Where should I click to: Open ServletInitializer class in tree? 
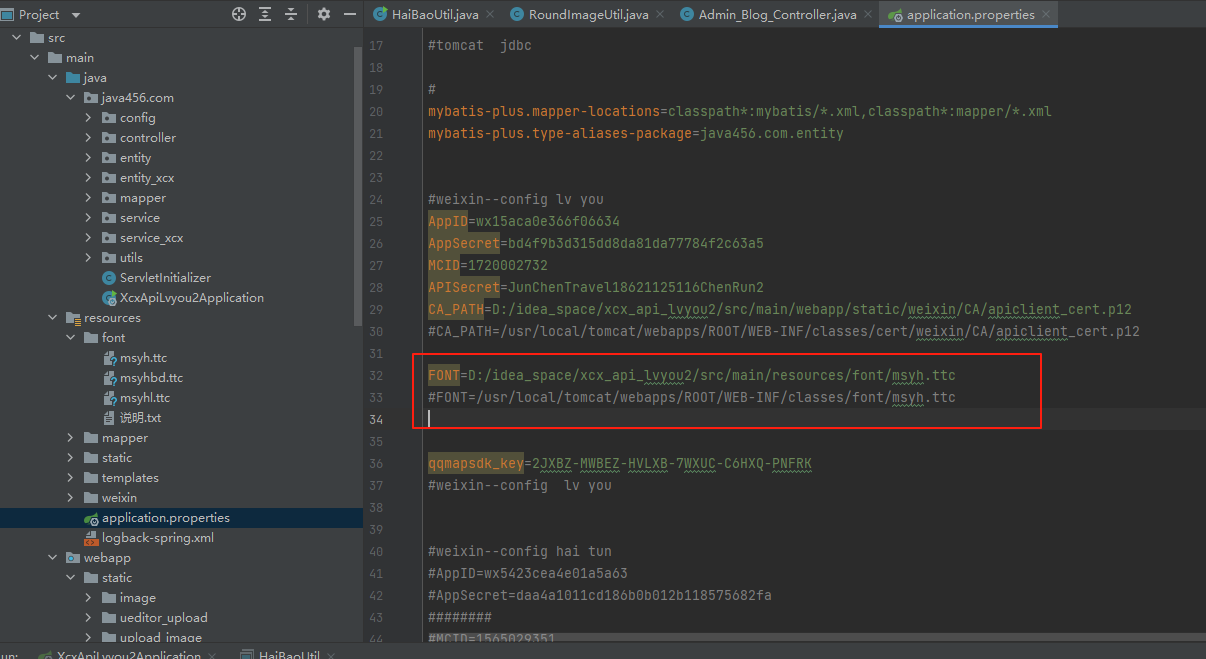point(165,278)
